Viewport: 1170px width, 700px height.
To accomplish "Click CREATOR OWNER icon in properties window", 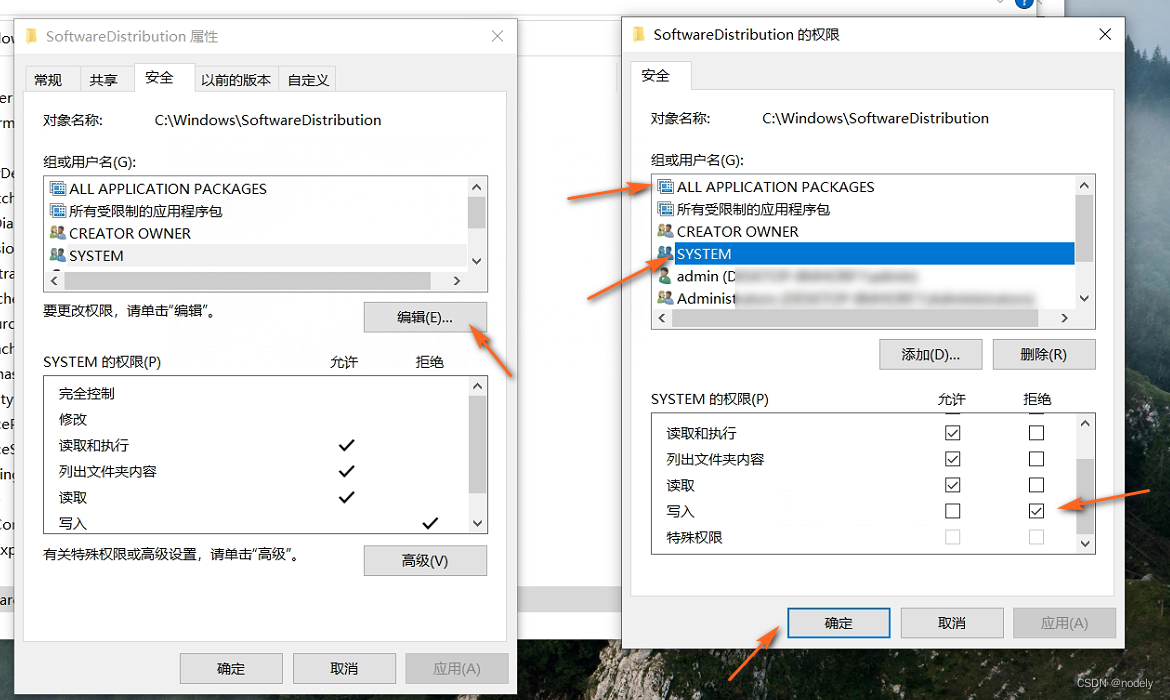I will coord(57,233).
